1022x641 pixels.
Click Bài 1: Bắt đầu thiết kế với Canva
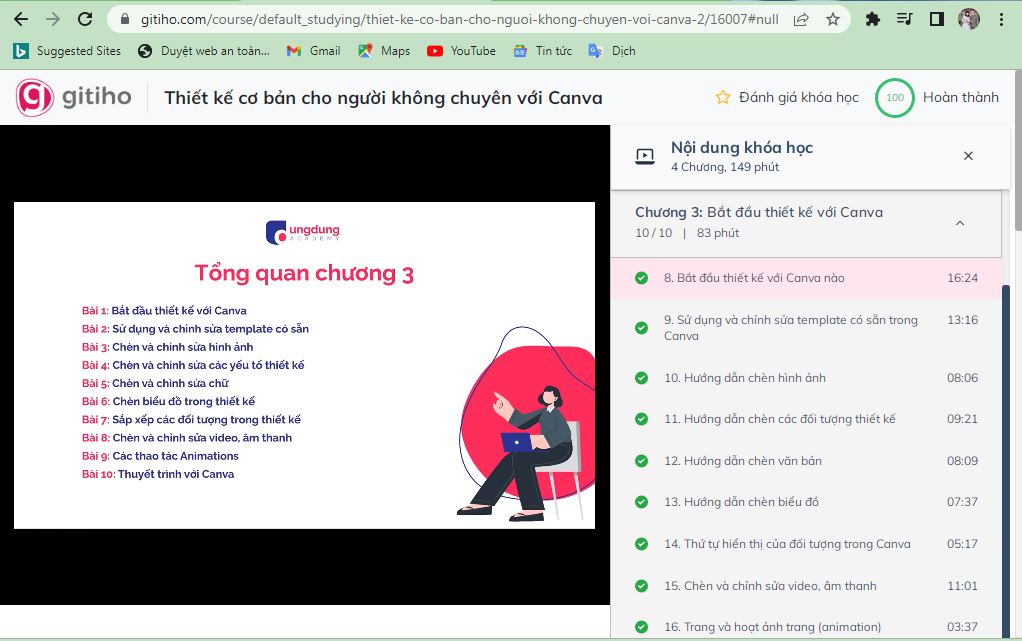[x=164, y=310]
